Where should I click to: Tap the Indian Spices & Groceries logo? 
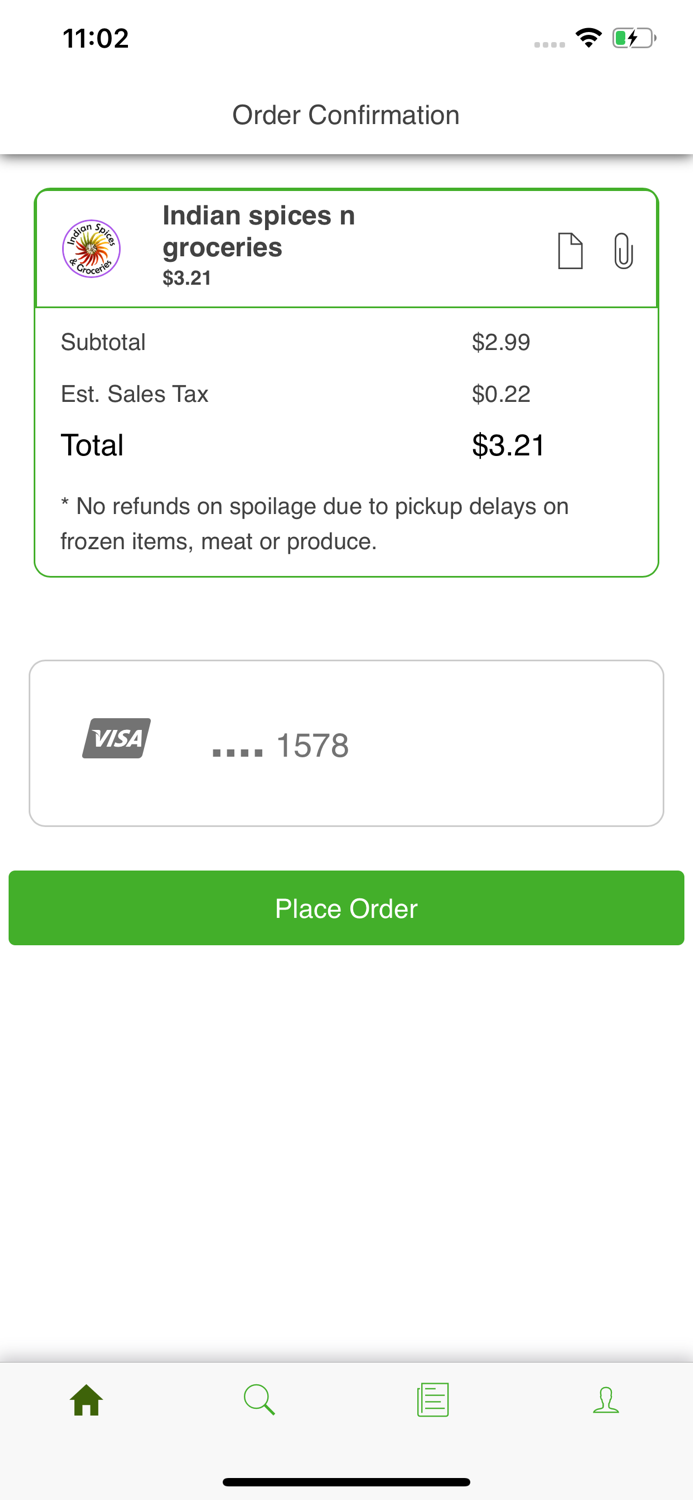pyautogui.click(x=92, y=249)
